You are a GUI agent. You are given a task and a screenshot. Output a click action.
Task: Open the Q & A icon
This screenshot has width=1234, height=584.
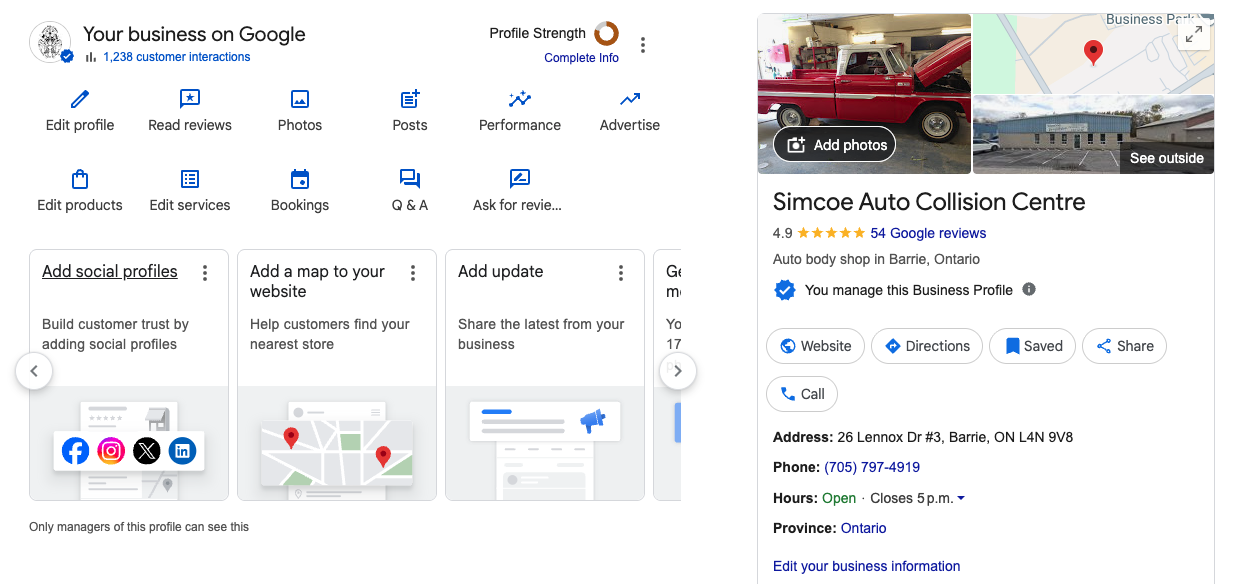[x=409, y=179]
